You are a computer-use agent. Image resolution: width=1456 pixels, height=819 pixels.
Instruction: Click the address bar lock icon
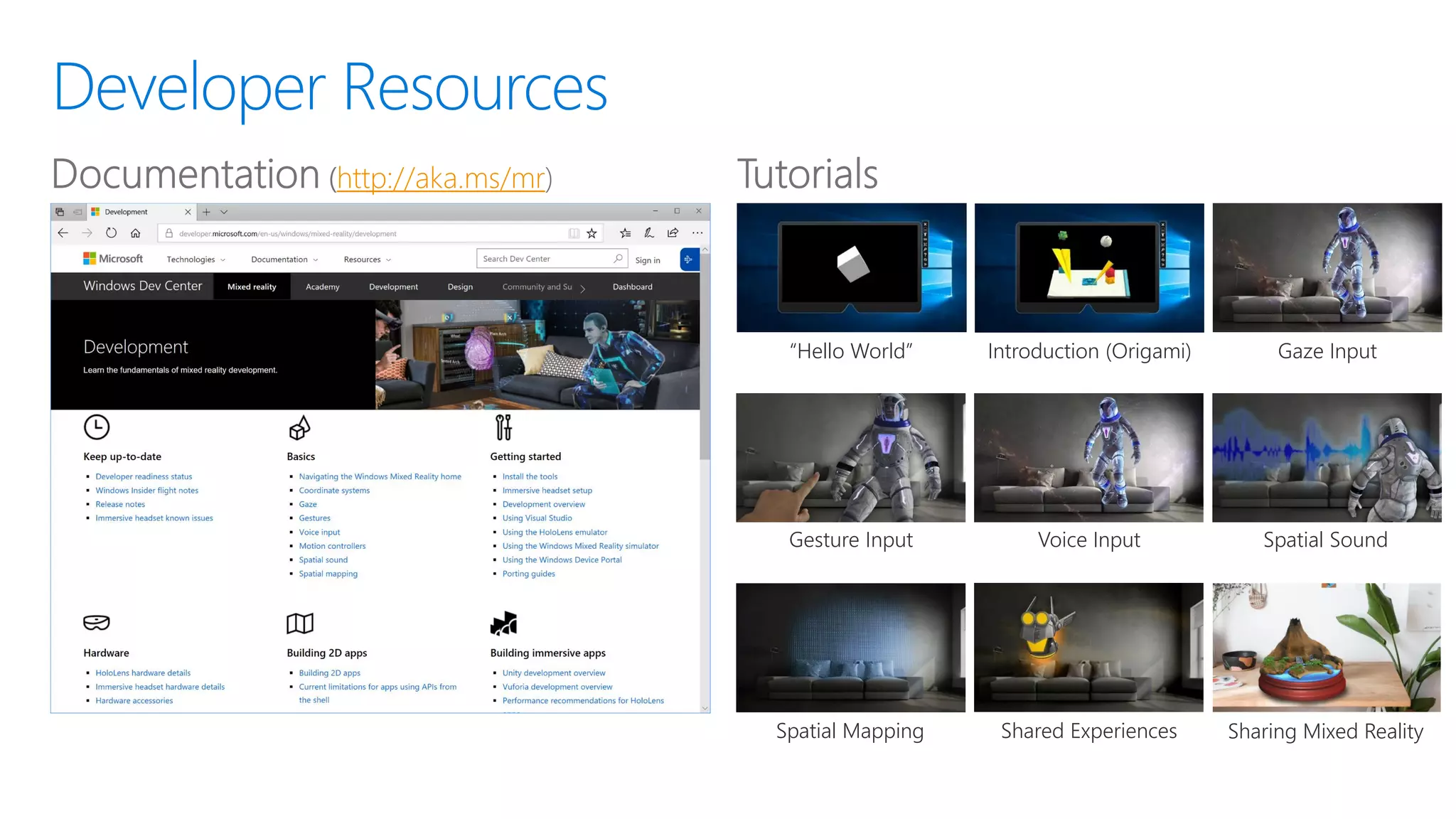click(168, 233)
